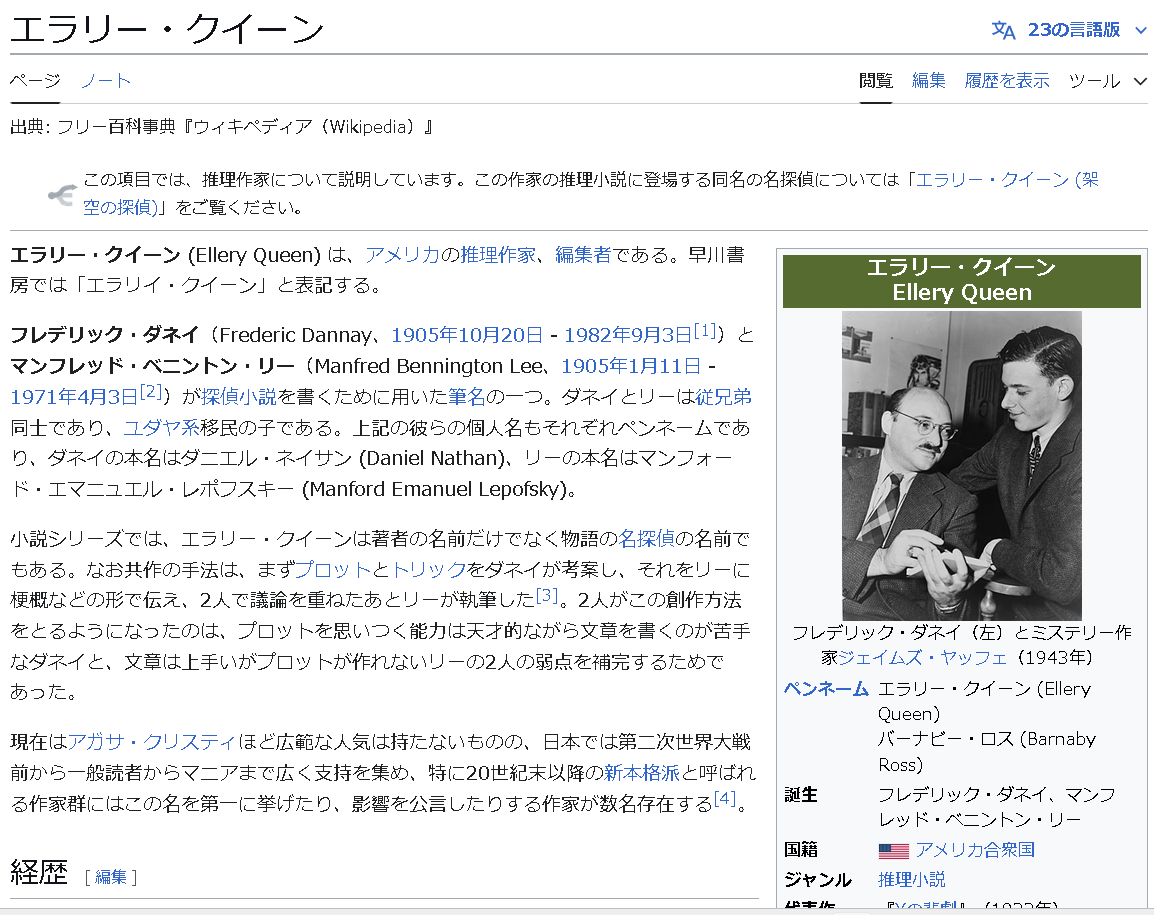Follow the ジェイムズ・ヤッフェ caption link
The width and height of the screenshot is (1154, 915).
[923, 657]
